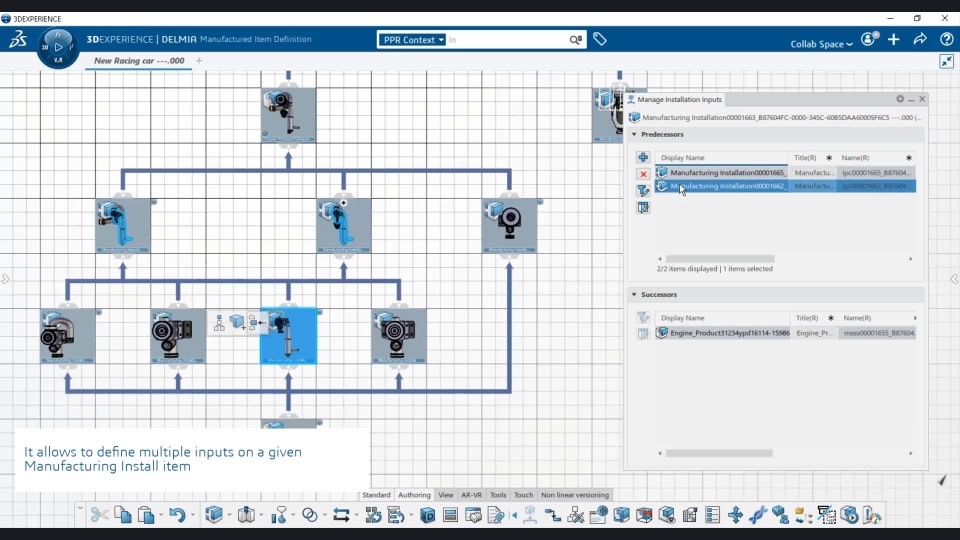Open the compass play button
The image size is (960, 540).
[58, 47]
